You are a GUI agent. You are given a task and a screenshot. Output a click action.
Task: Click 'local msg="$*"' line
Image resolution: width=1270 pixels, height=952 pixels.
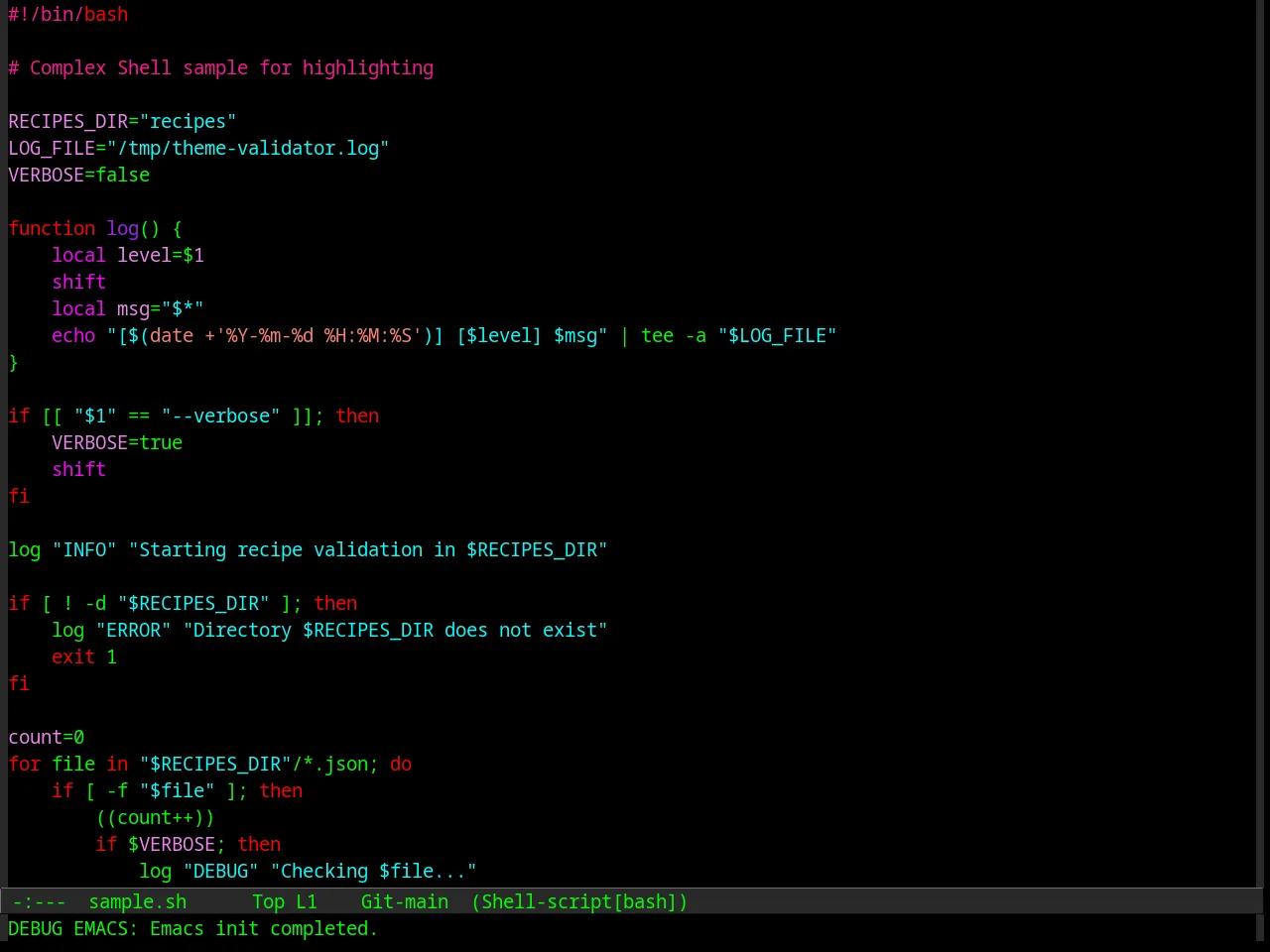click(128, 308)
